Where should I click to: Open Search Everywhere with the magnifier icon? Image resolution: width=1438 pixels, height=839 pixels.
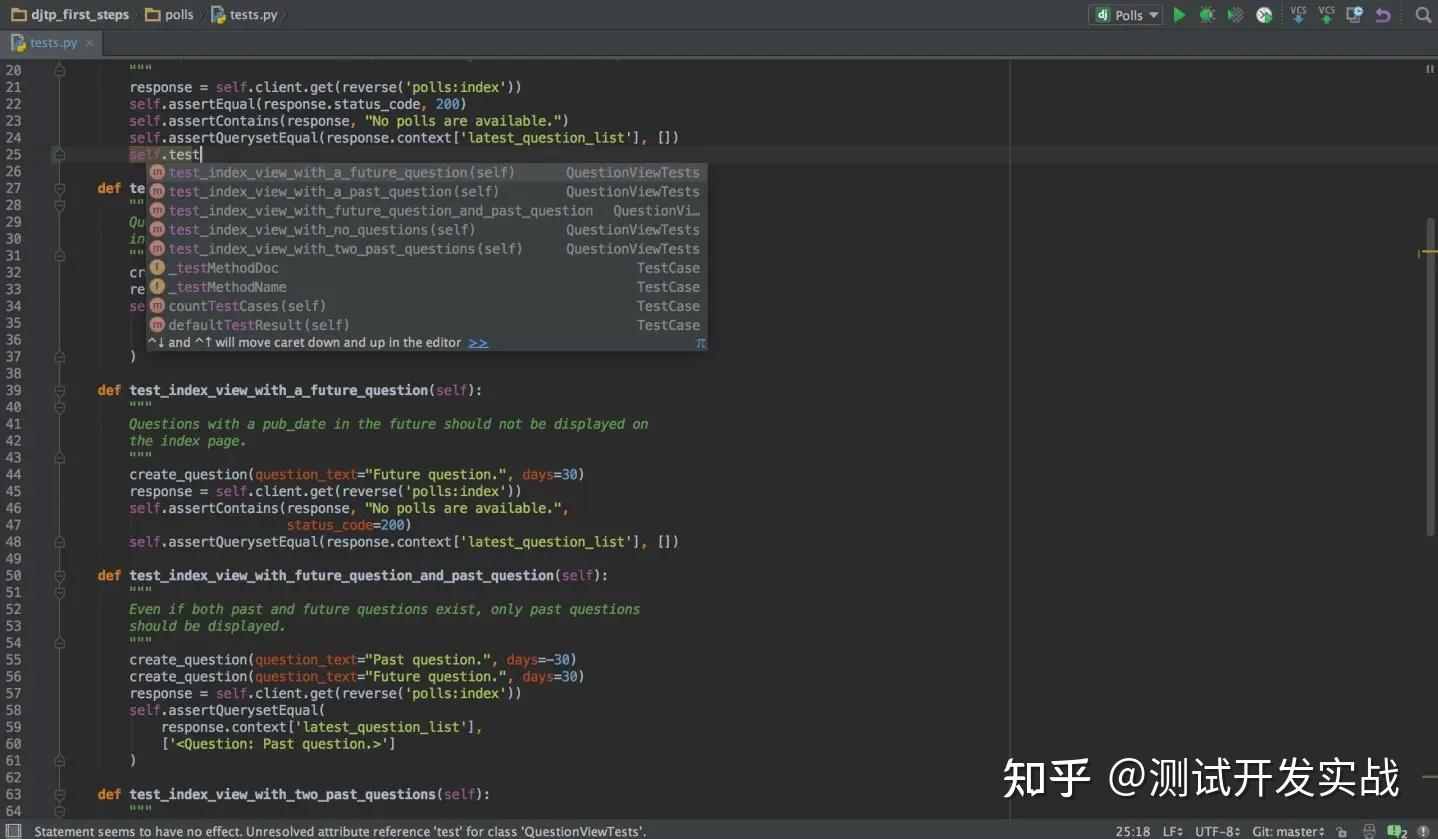pyautogui.click(x=1423, y=15)
